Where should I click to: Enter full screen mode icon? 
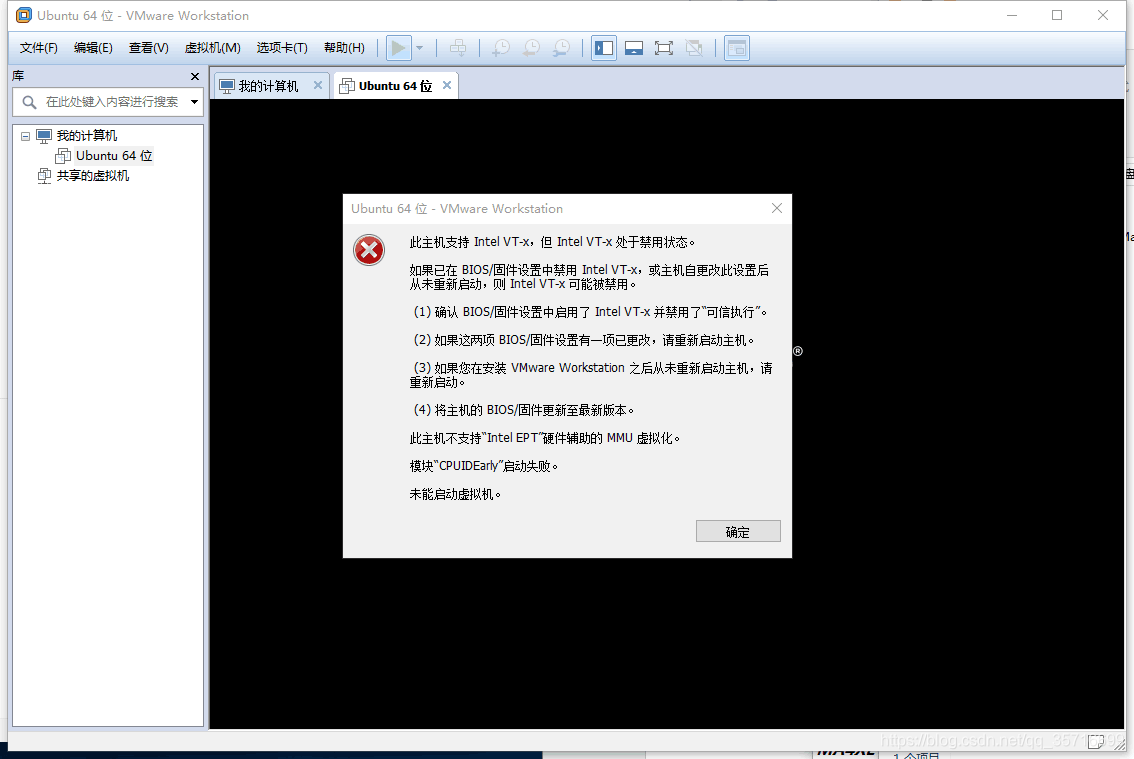(x=664, y=48)
